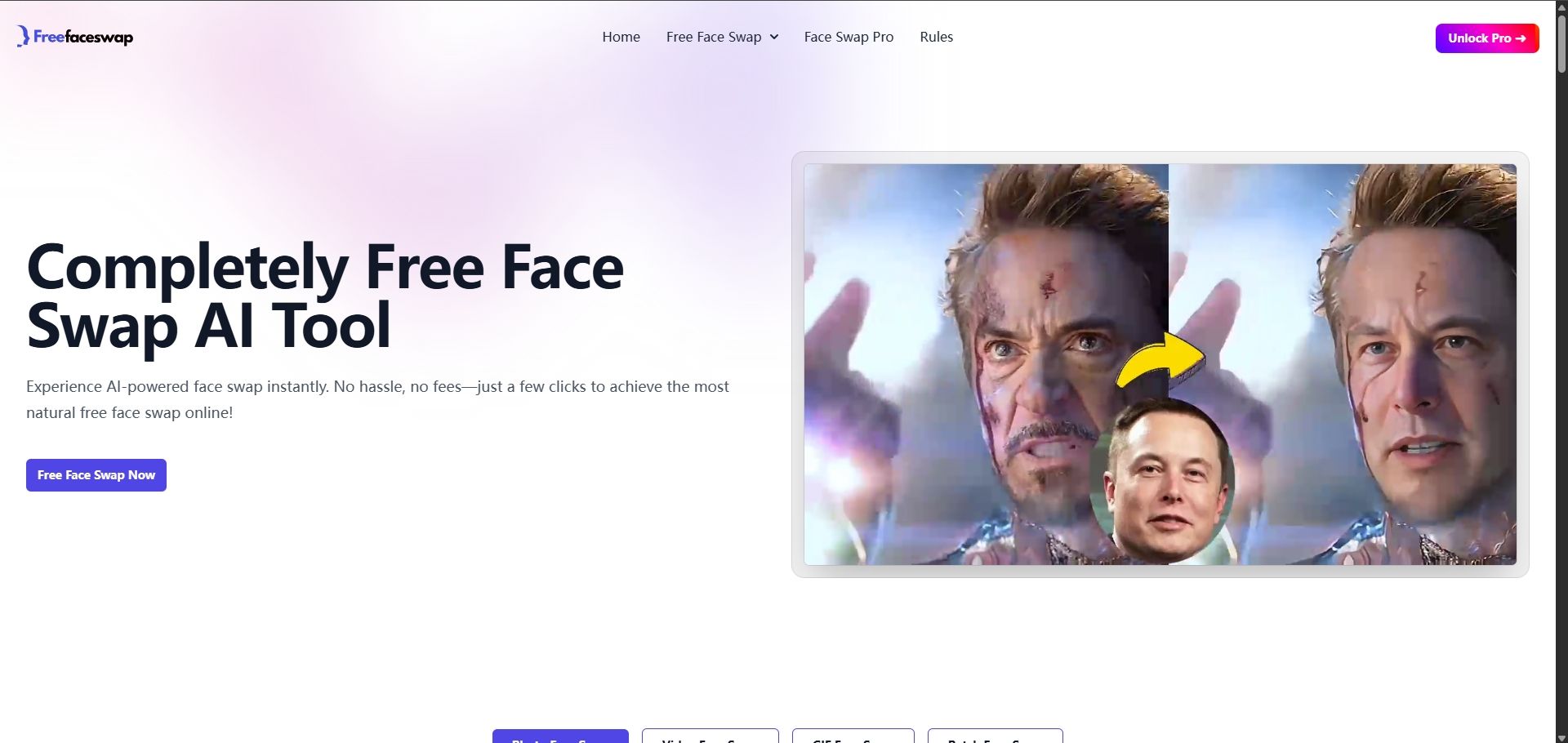1568x743 pixels.
Task: Click the heading Completely Free Face Swap AI Tool
Action: [x=325, y=296]
